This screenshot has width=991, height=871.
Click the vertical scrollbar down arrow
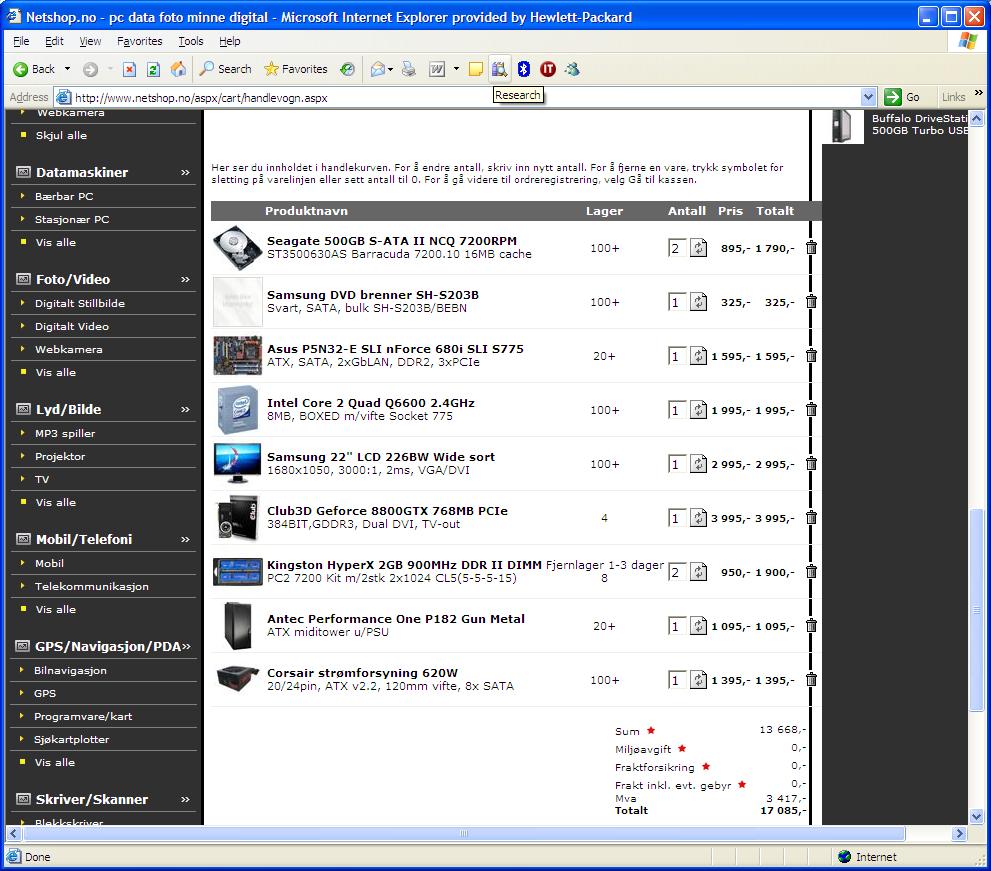pos(976,817)
